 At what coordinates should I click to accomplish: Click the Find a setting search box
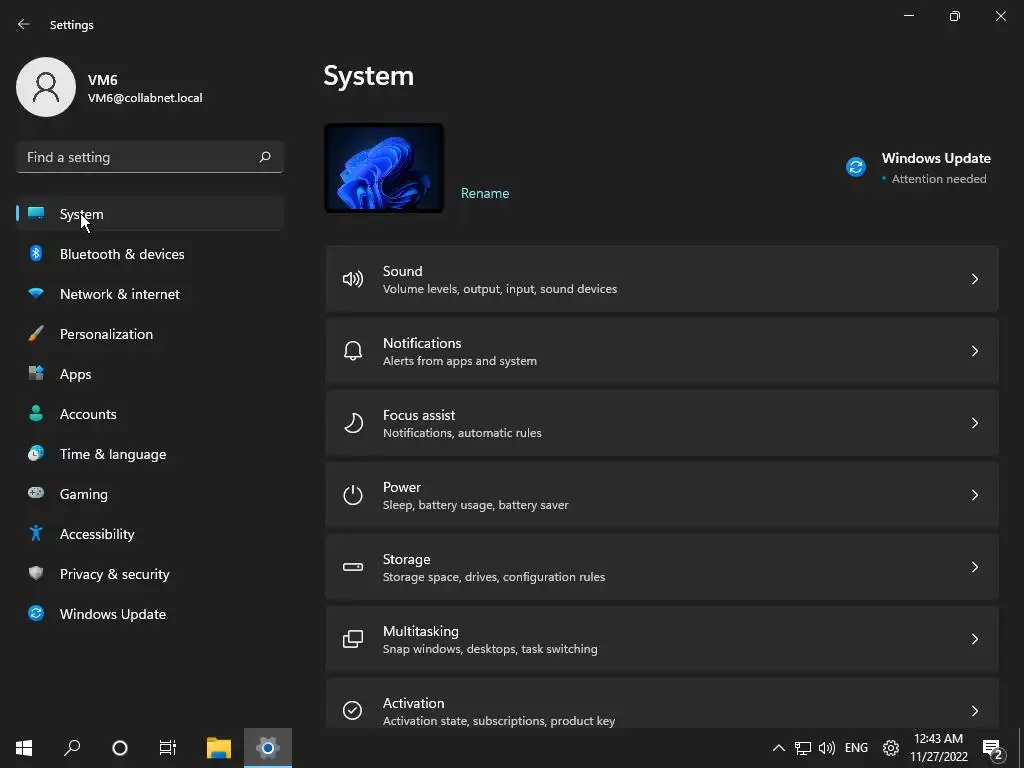coord(140,157)
